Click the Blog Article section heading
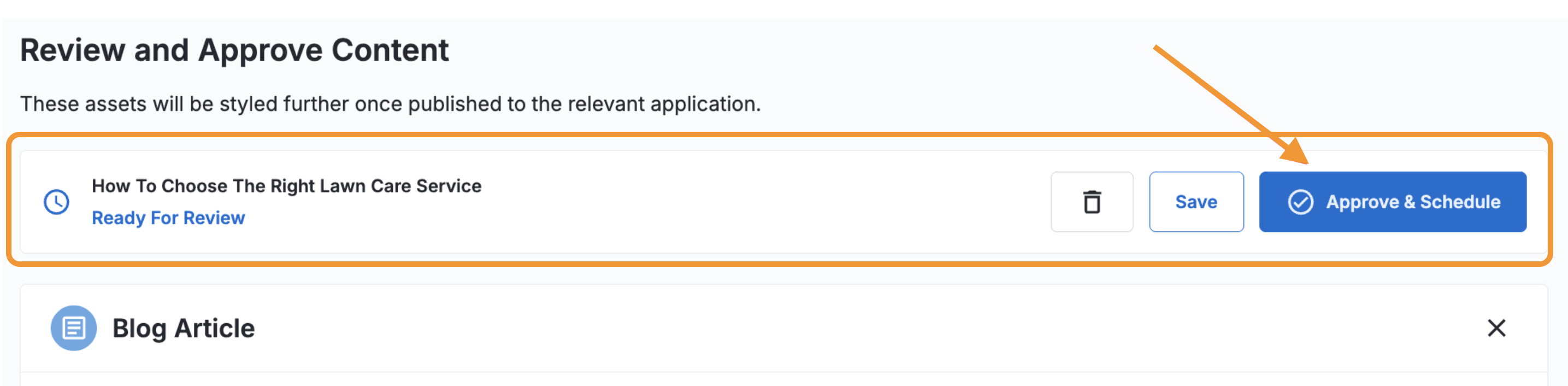 (x=183, y=328)
